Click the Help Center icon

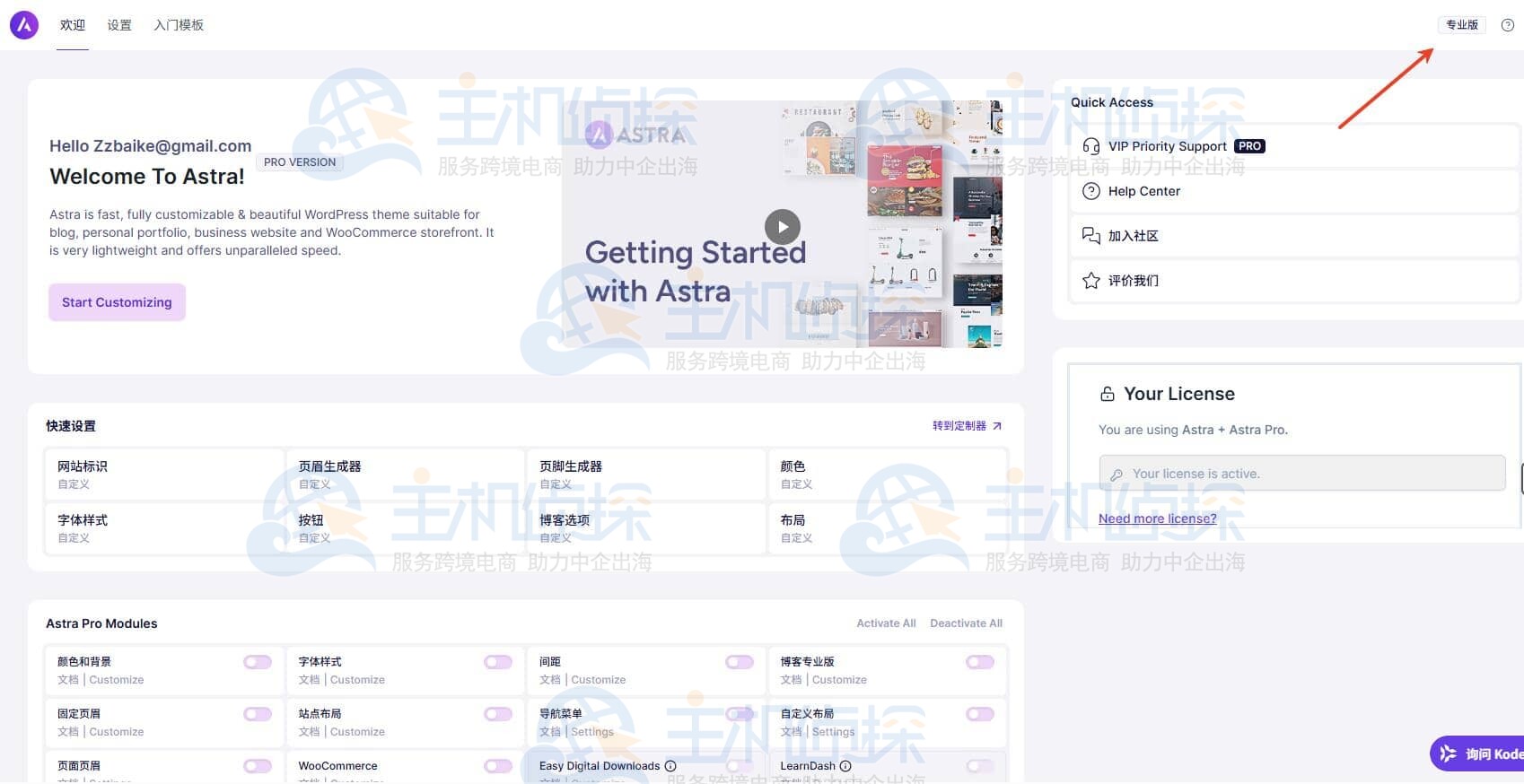[x=1091, y=191]
